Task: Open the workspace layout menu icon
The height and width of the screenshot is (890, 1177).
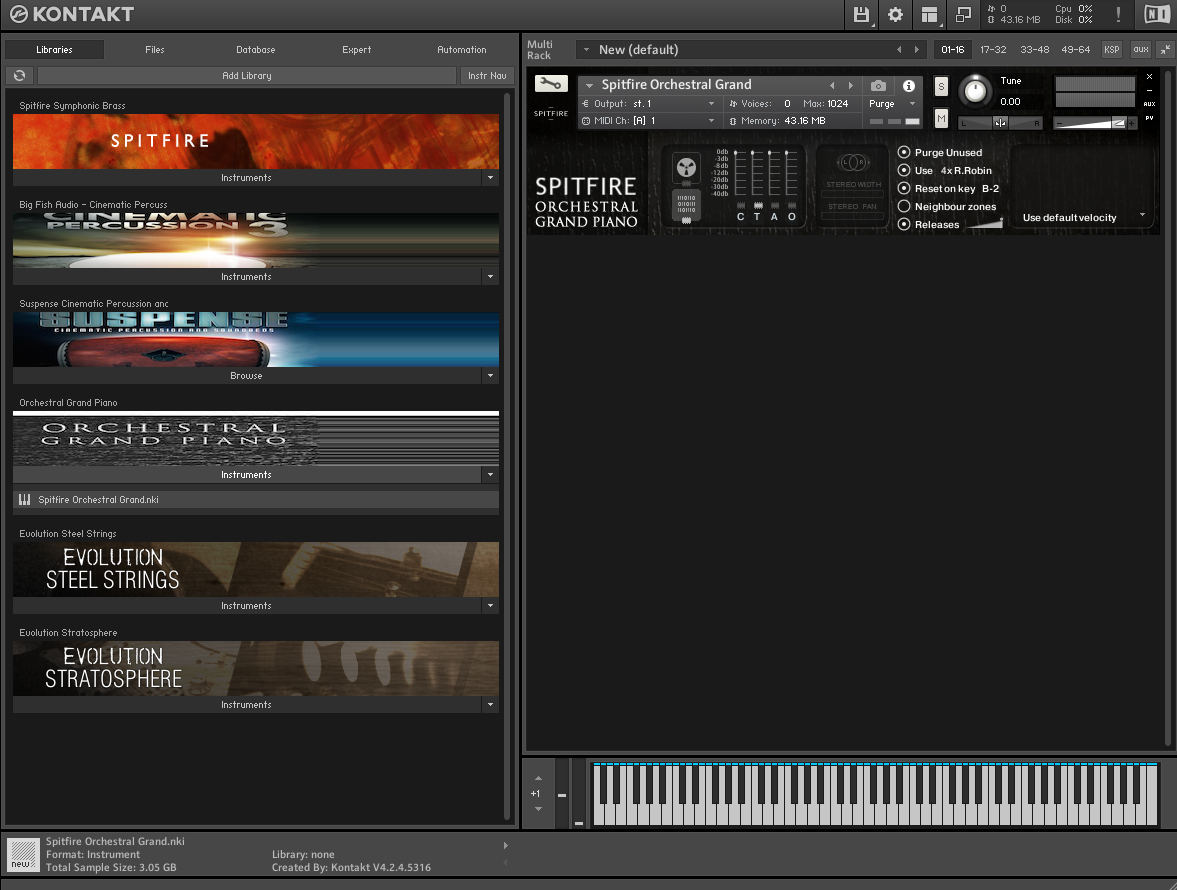Action: [x=929, y=14]
